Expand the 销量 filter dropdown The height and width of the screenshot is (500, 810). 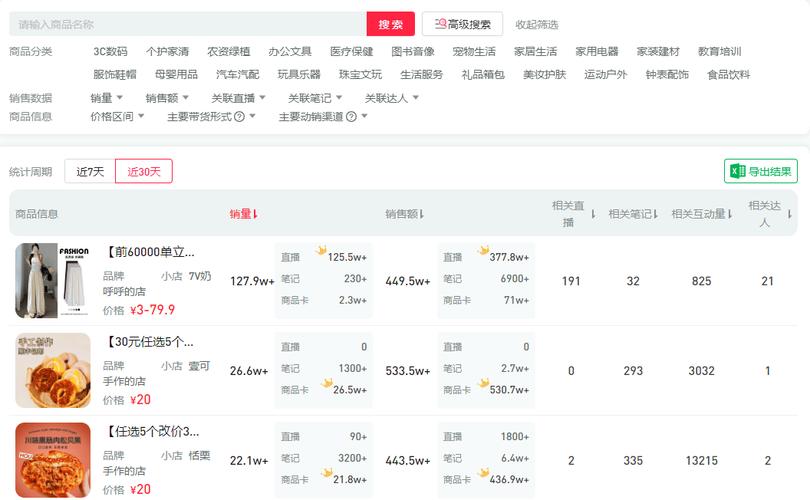tap(107, 98)
